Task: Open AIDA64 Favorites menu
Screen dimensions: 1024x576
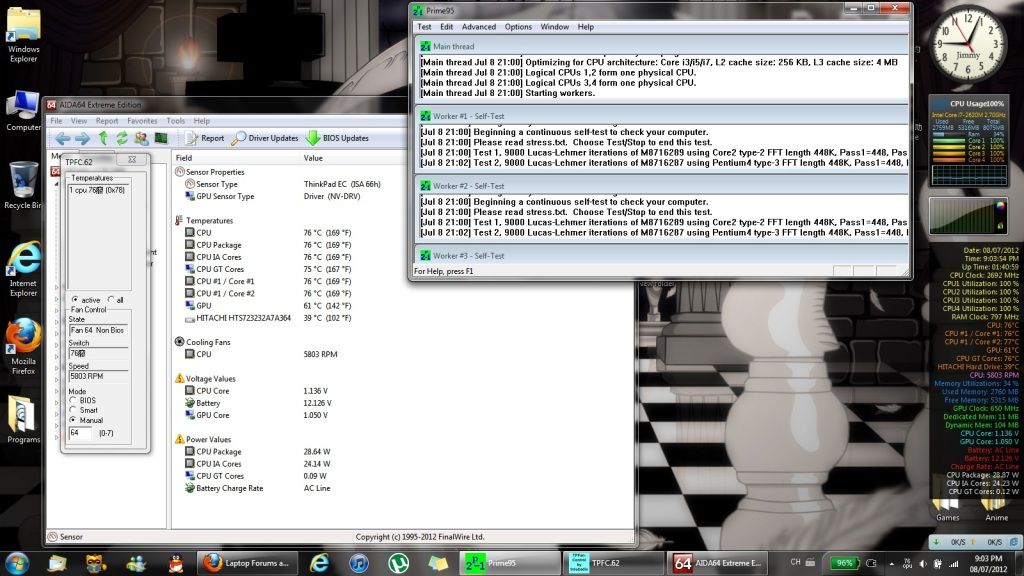Action: point(142,121)
